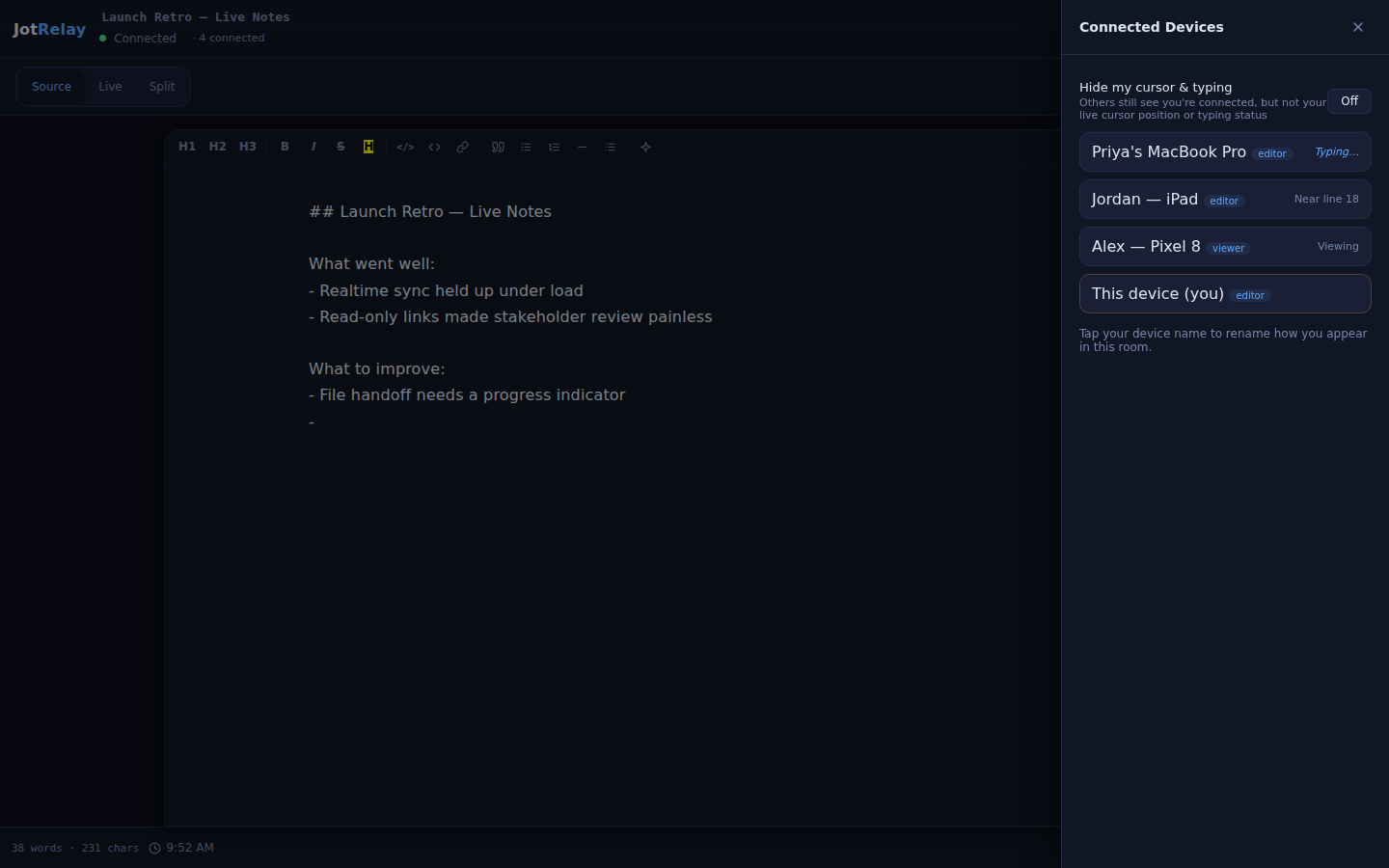Click the JotRelay logo
The image size is (1389, 868).
coord(49,29)
